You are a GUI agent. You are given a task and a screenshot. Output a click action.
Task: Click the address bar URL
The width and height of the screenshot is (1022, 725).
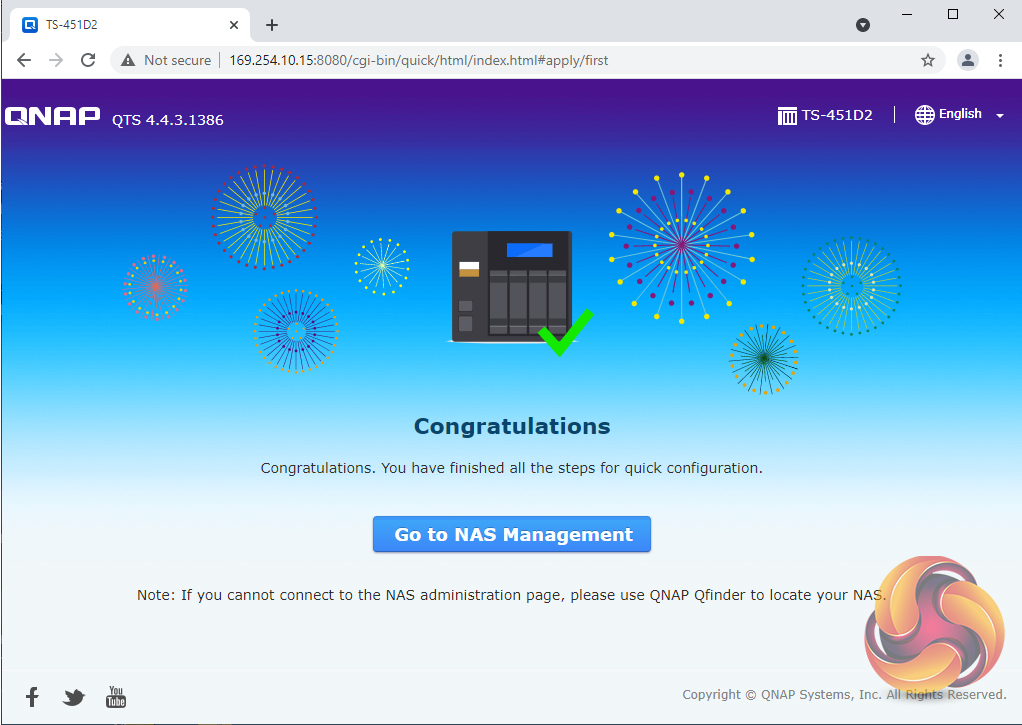coord(418,61)
